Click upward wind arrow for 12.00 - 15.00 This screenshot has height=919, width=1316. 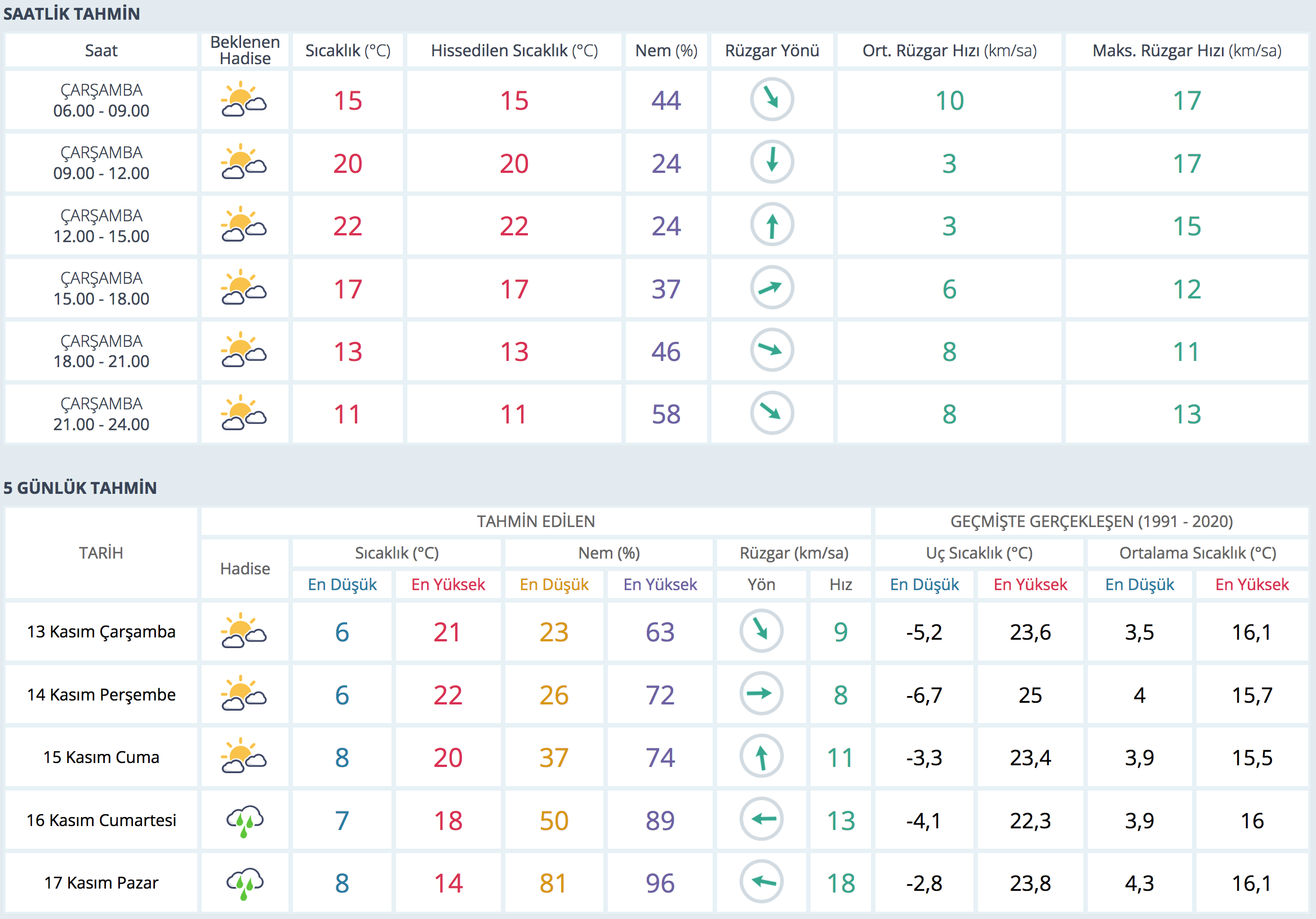[771, 225]
